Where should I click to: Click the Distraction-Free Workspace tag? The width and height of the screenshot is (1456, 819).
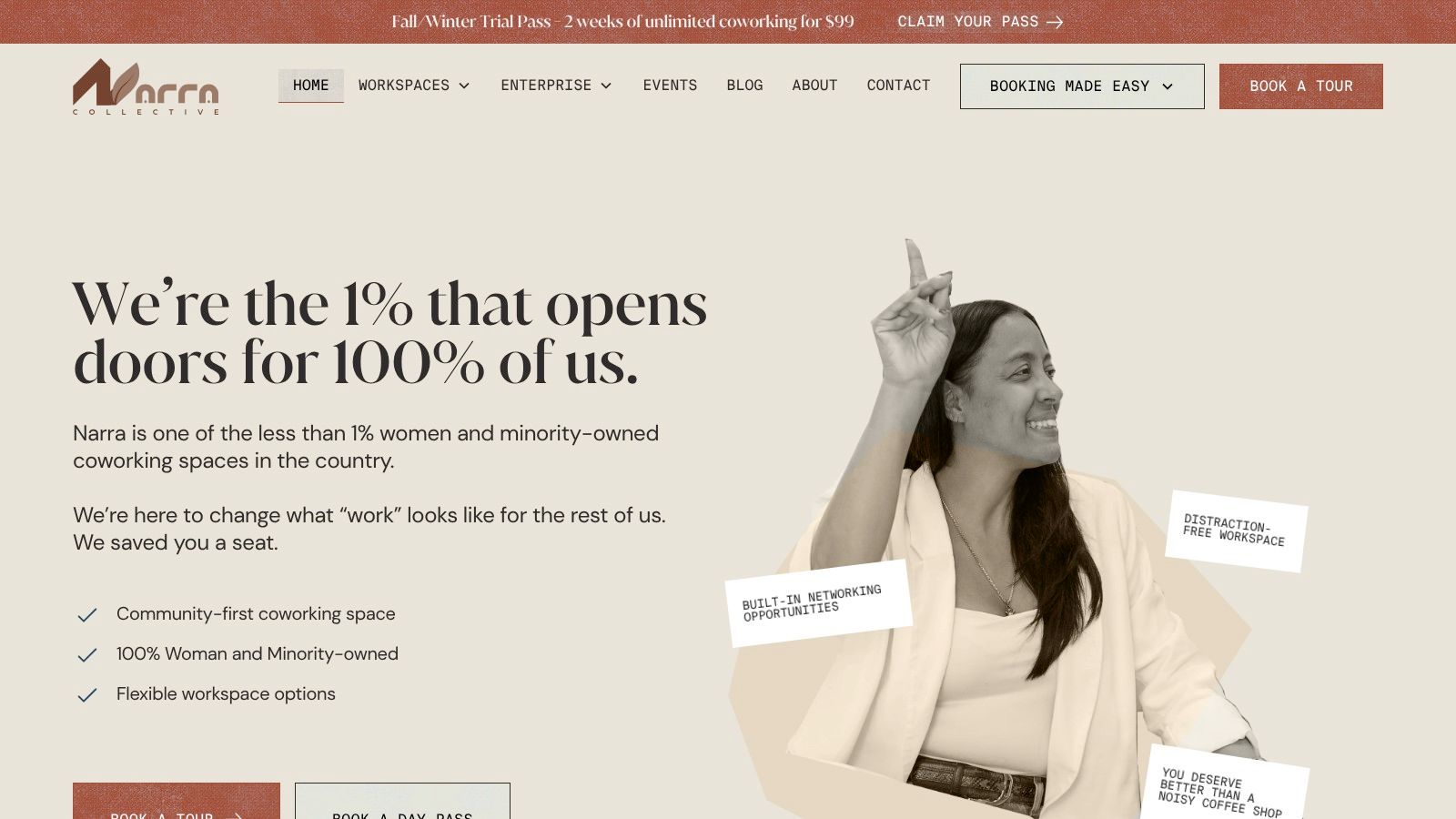pyautogui.click(x=1236, y=531)
